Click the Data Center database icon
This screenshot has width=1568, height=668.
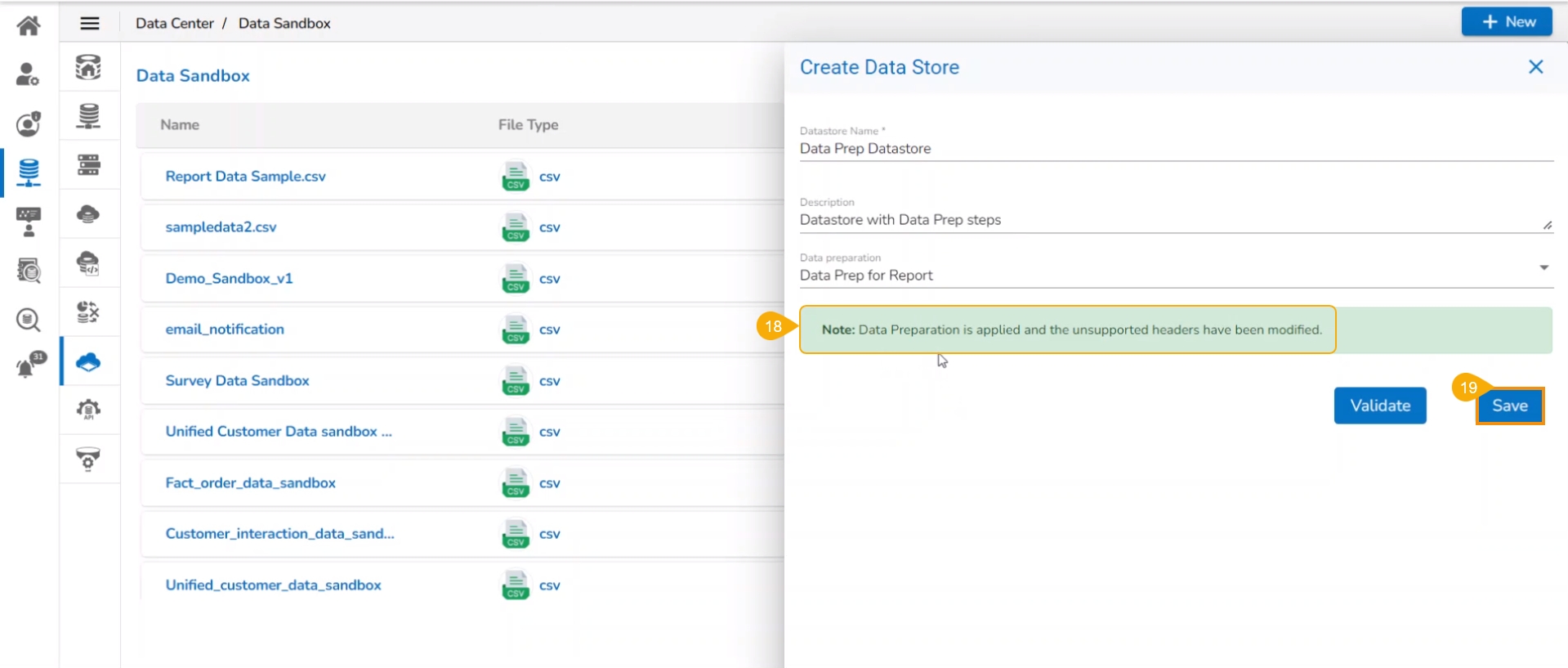pos(29,173)
